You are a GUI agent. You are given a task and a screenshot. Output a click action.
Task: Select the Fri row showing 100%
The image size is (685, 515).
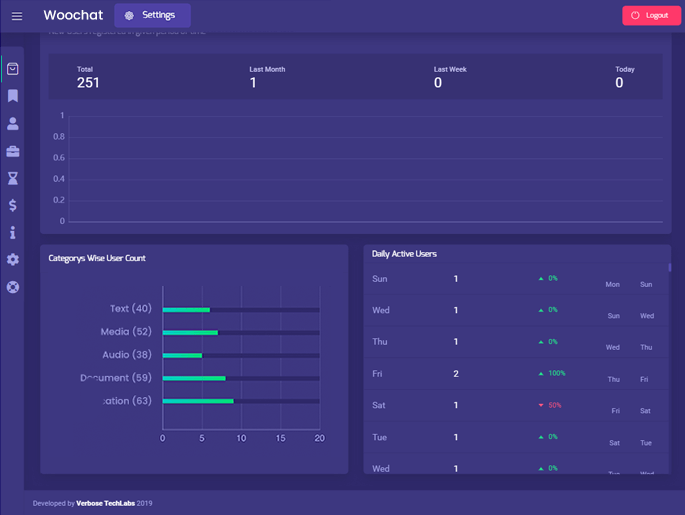point(515,374)
